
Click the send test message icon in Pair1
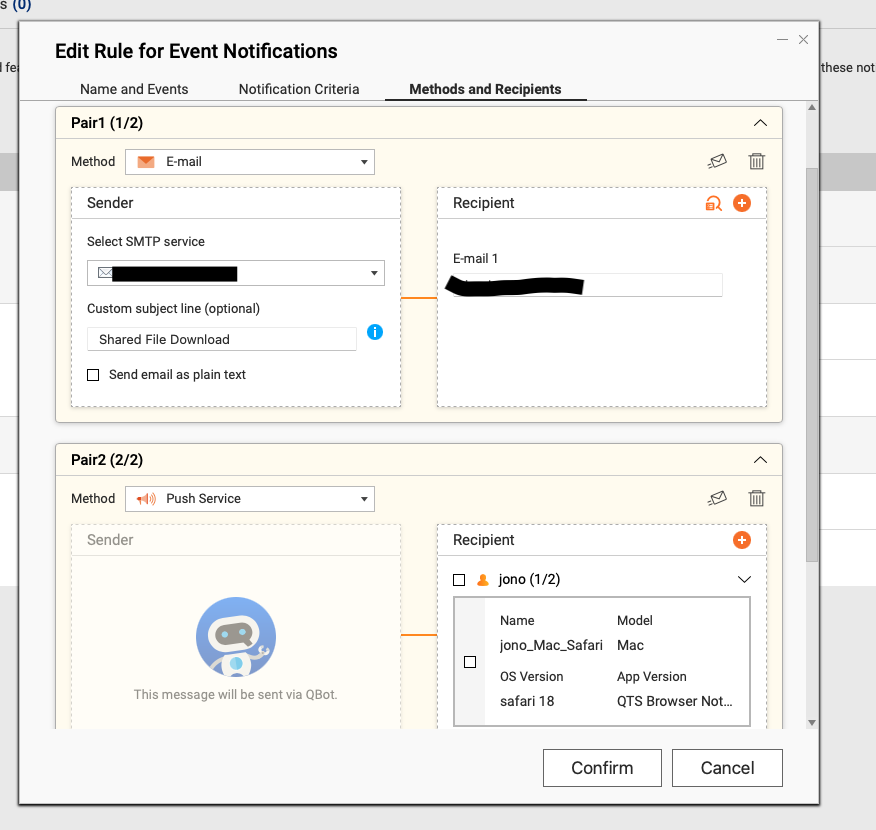coord(717,161)
